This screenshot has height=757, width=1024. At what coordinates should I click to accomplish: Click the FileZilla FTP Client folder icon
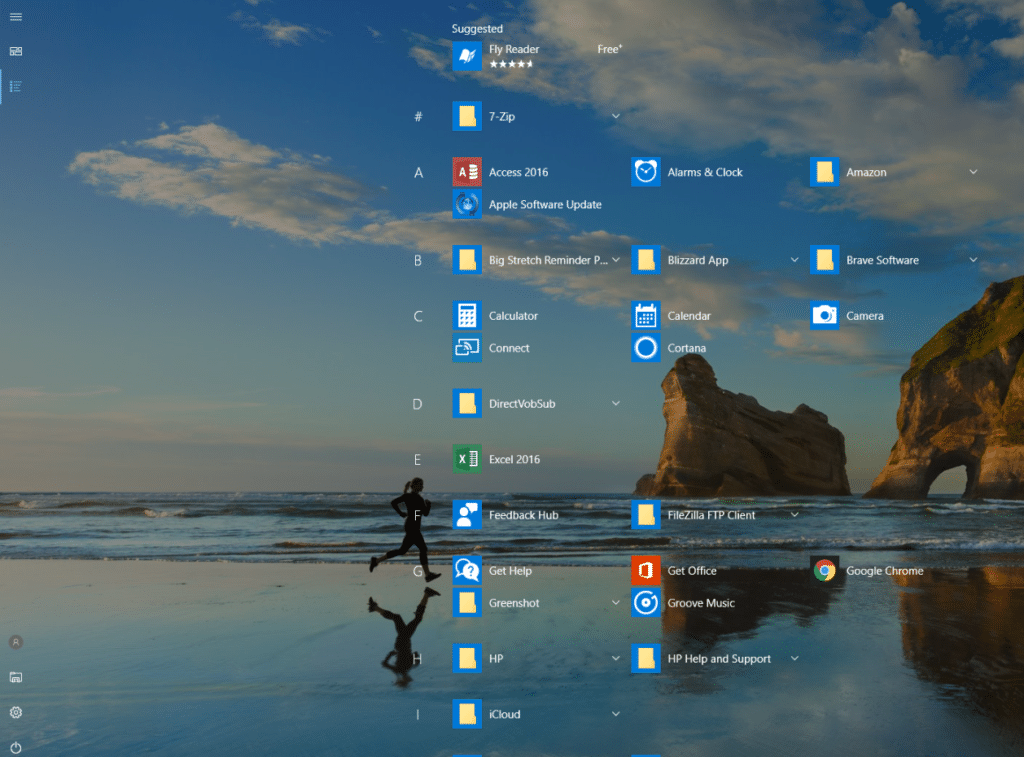click(x=646, y=515)
